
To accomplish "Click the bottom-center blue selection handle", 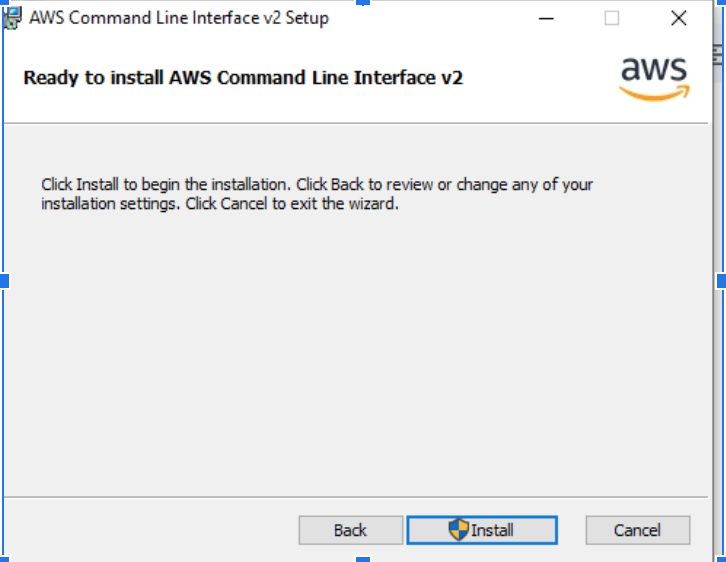I will [362, 558].
